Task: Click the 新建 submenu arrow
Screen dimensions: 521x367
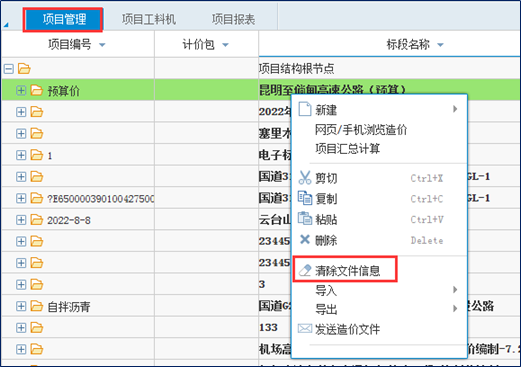Action: click(455, 109)
